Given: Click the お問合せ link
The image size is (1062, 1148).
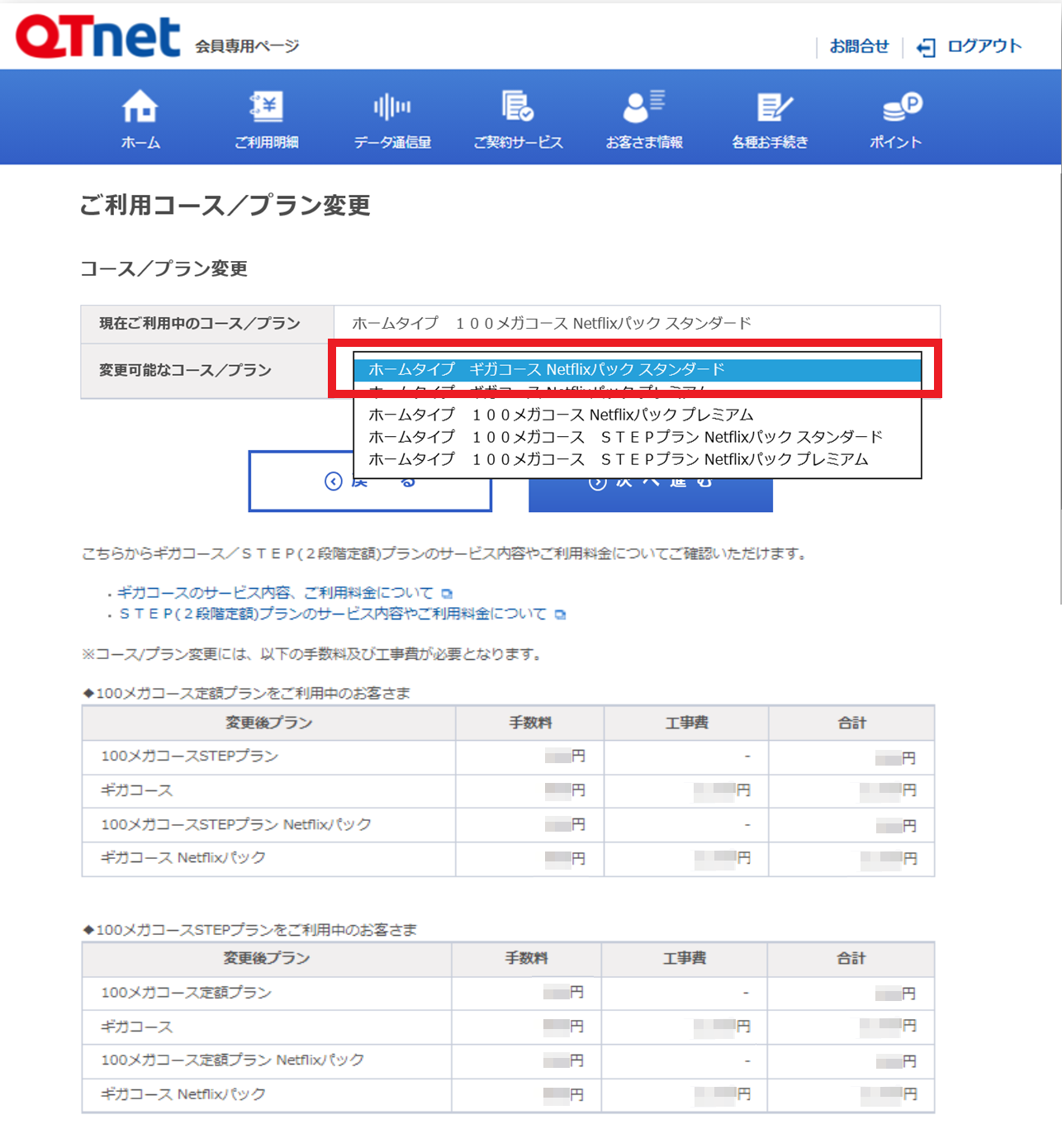Looking at the screenshot, I should tap(859, 46).
